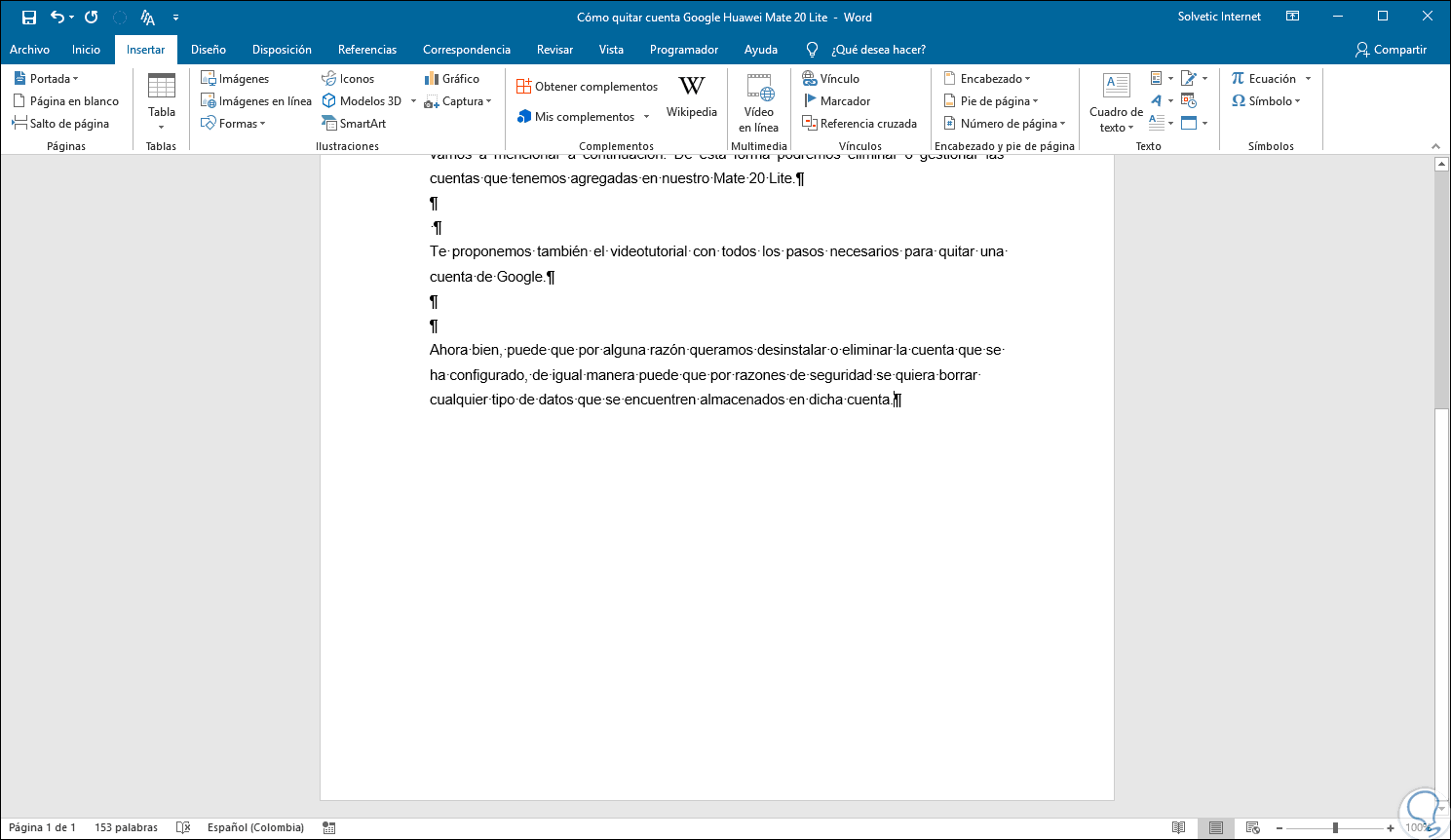Viewport: 1451px width, 840px height.
Task: Insert a hyperlink using Vínculo
Action: tap(831, 79)
